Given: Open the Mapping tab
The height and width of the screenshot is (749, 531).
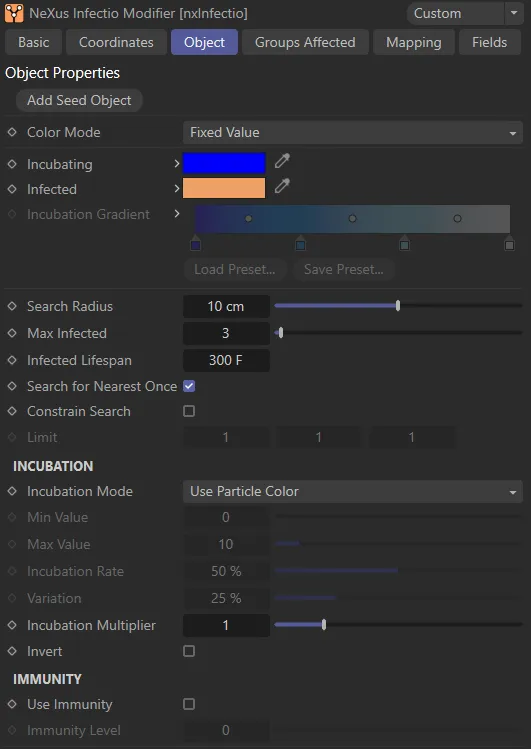Looking at the screenshot, I should [414, 42].
